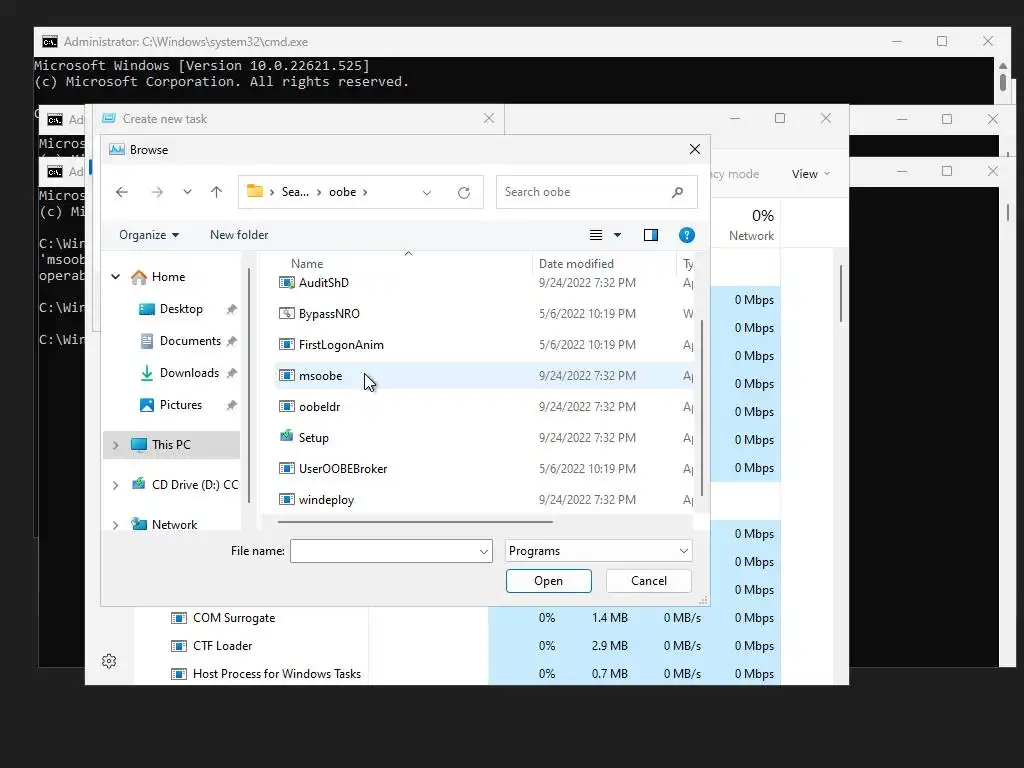Change view layout icon
Viewport: 1024px width, 768px height.
coord(596,235)
